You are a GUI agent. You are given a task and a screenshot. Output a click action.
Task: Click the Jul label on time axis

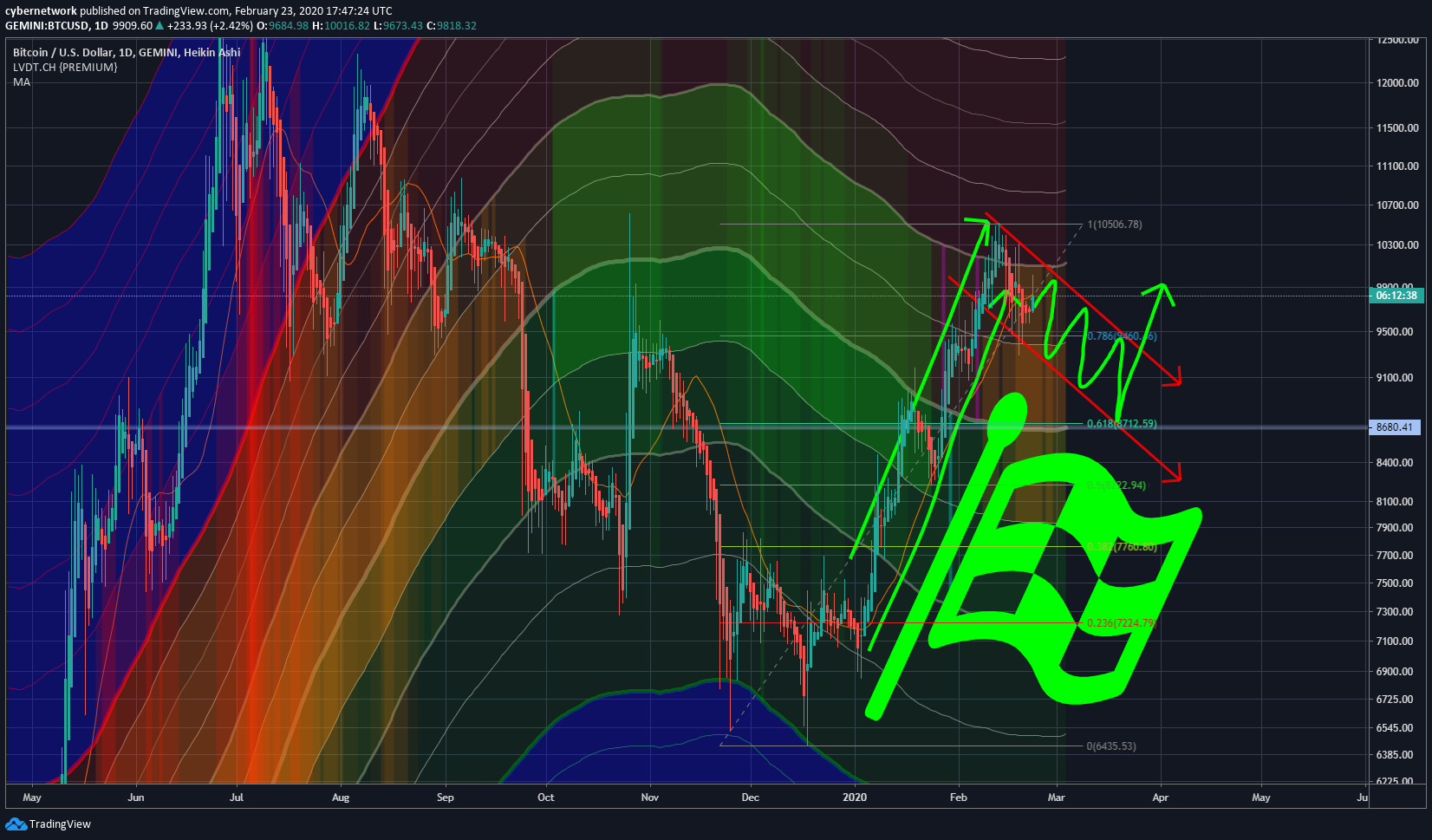coord(237,797)
